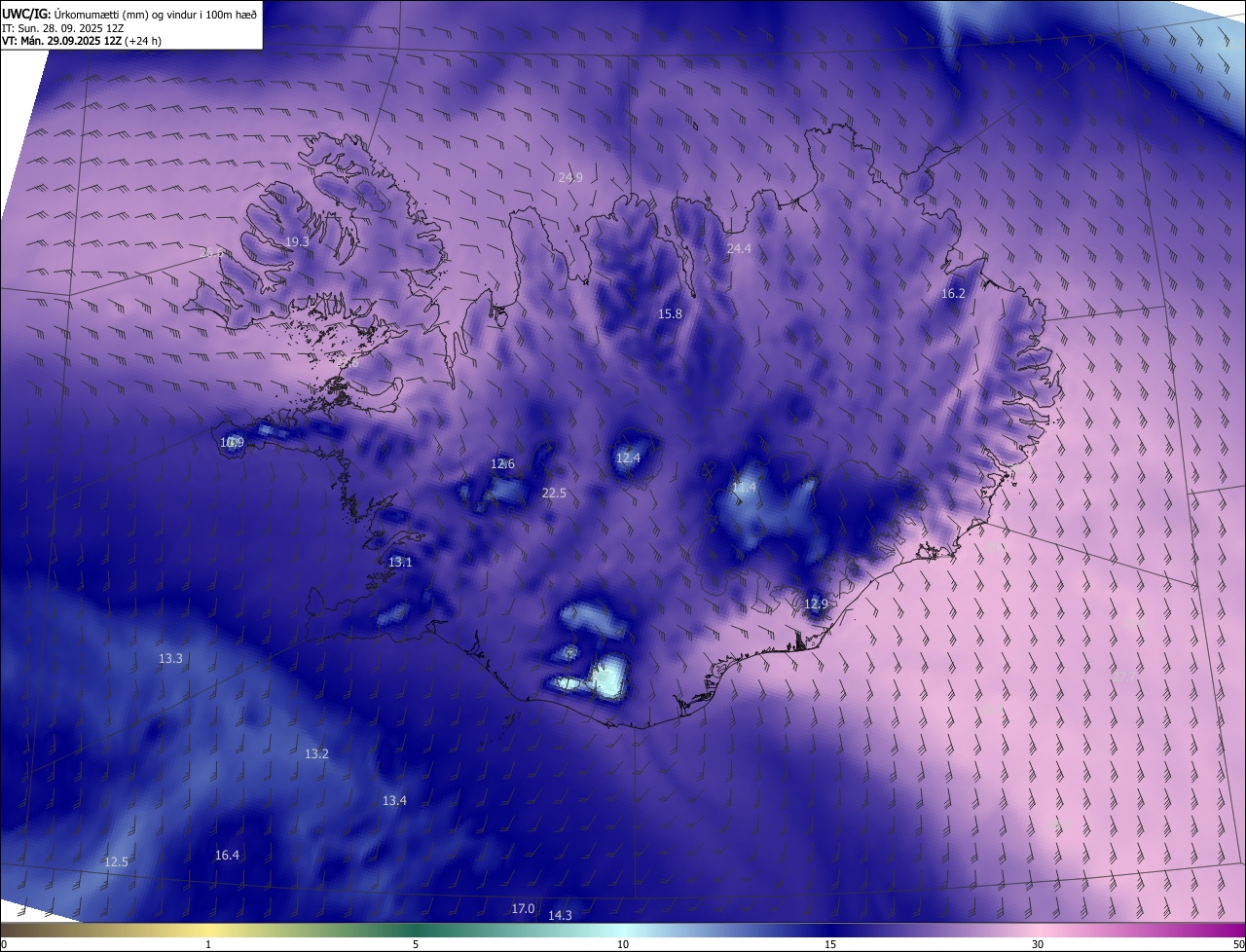The height and width of the screenshot is (952, 1246).
Task: Click the 1 label on the color scale
Action: click(x=208, y=944)
